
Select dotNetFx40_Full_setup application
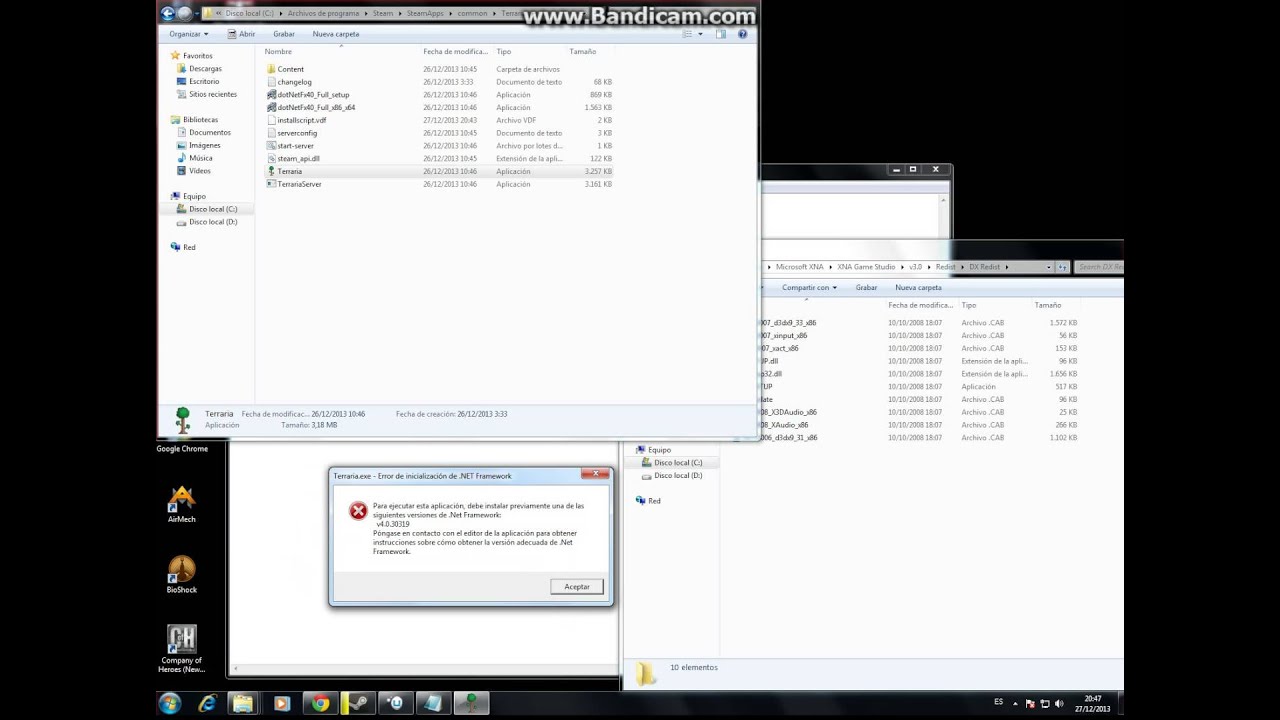(313, 95)
